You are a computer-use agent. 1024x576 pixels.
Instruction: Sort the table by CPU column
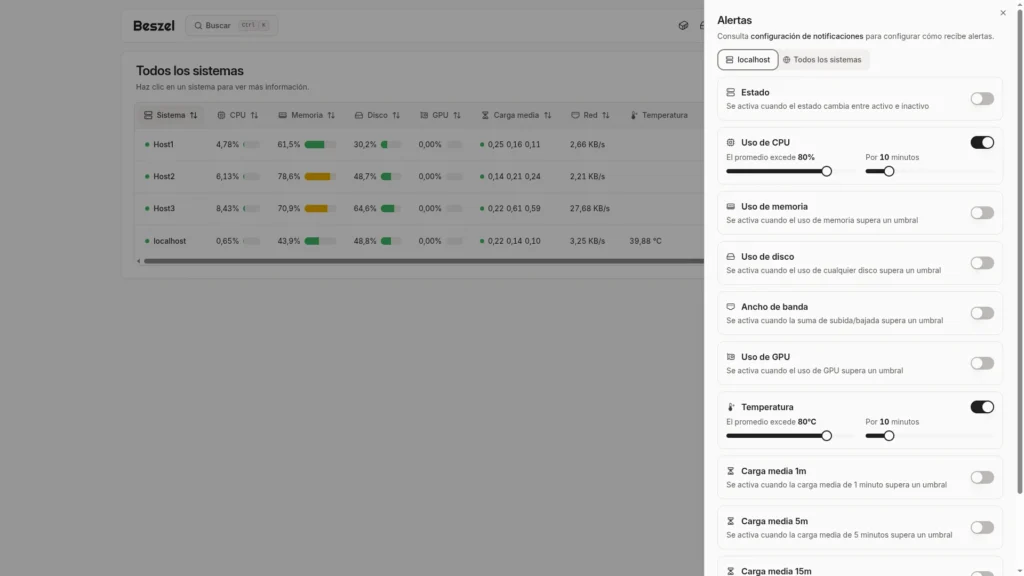point(237,115)
